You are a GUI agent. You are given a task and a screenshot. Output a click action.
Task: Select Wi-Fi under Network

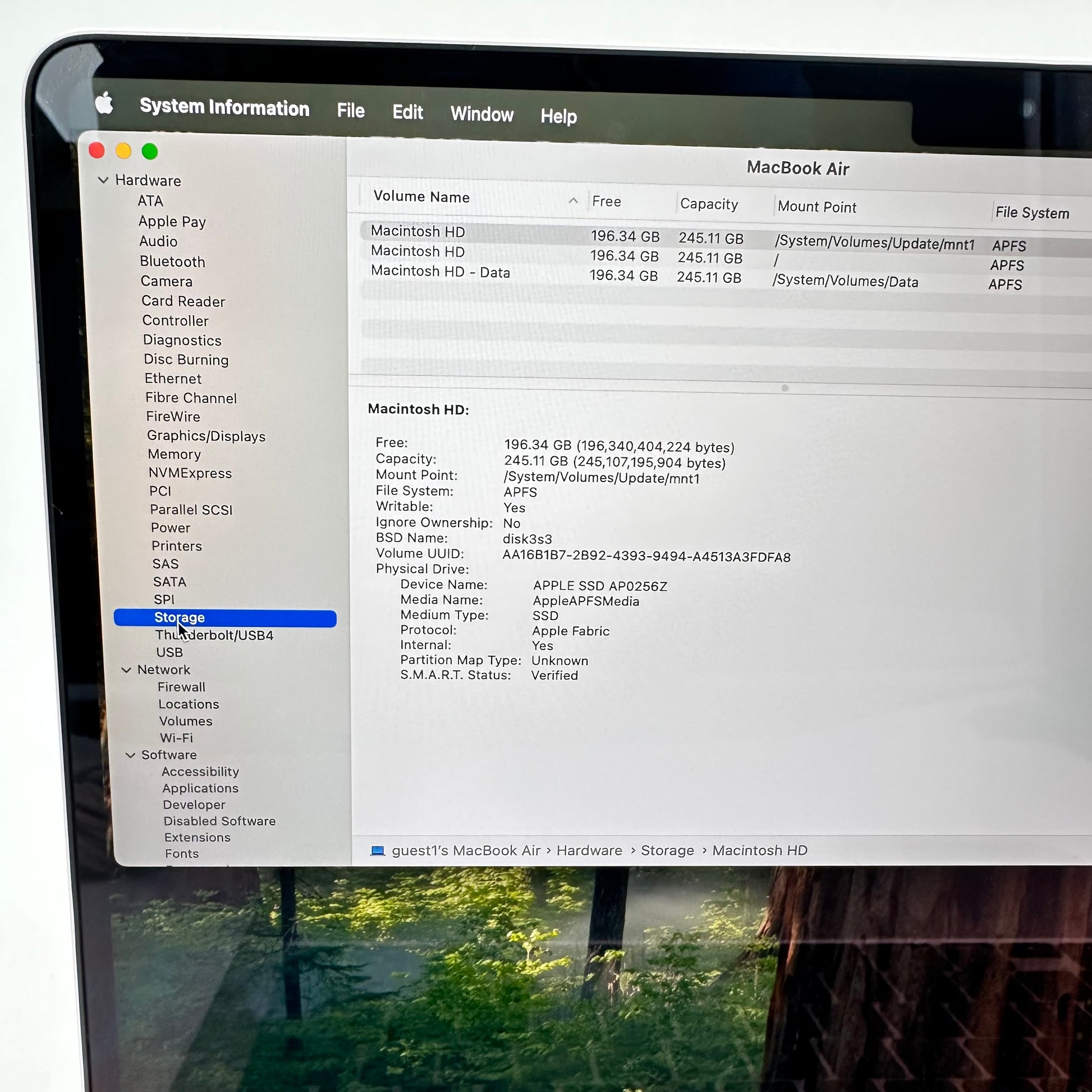(176, 738)
